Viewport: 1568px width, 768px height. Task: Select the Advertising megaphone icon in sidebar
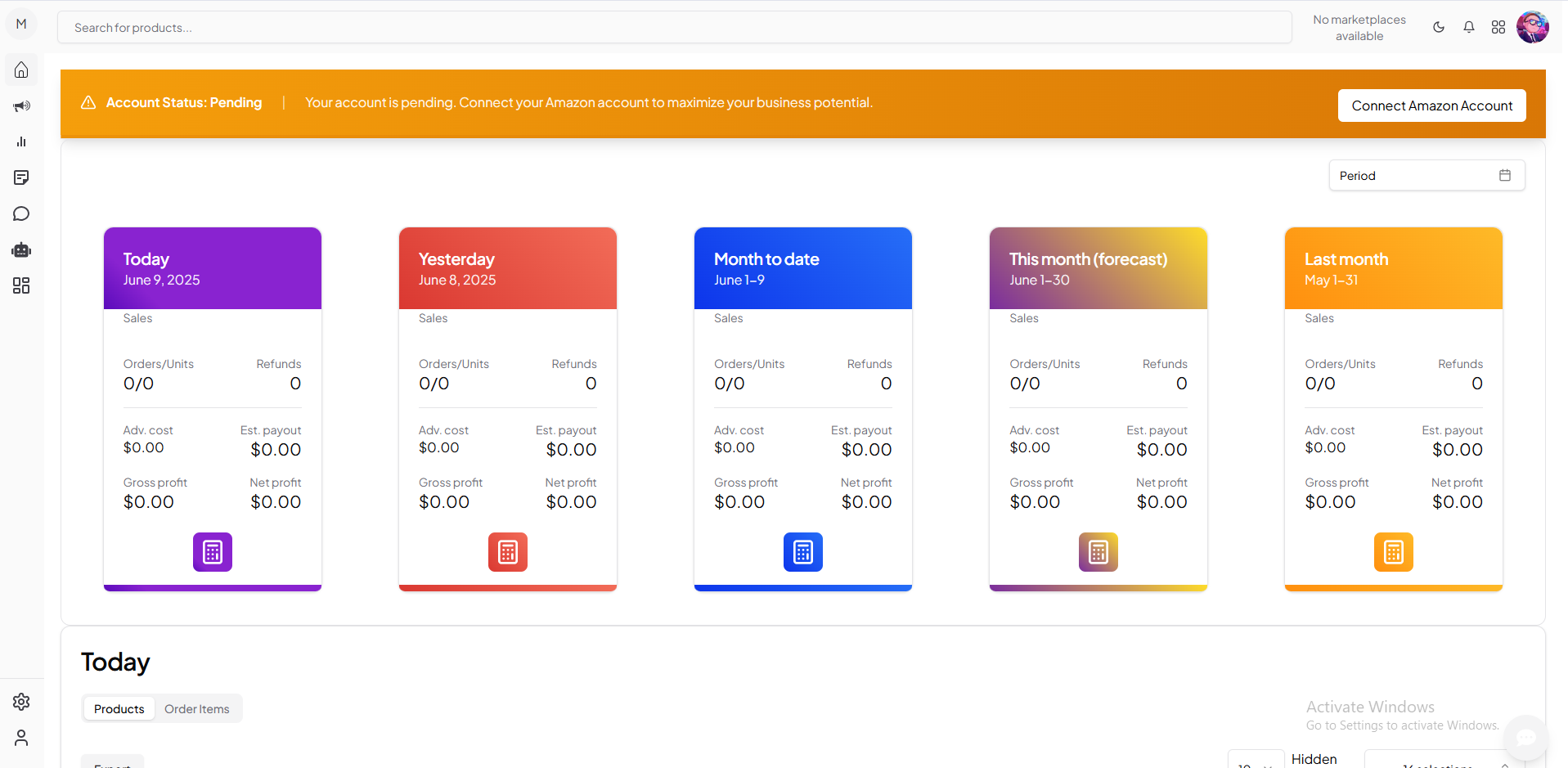point(21,106)
